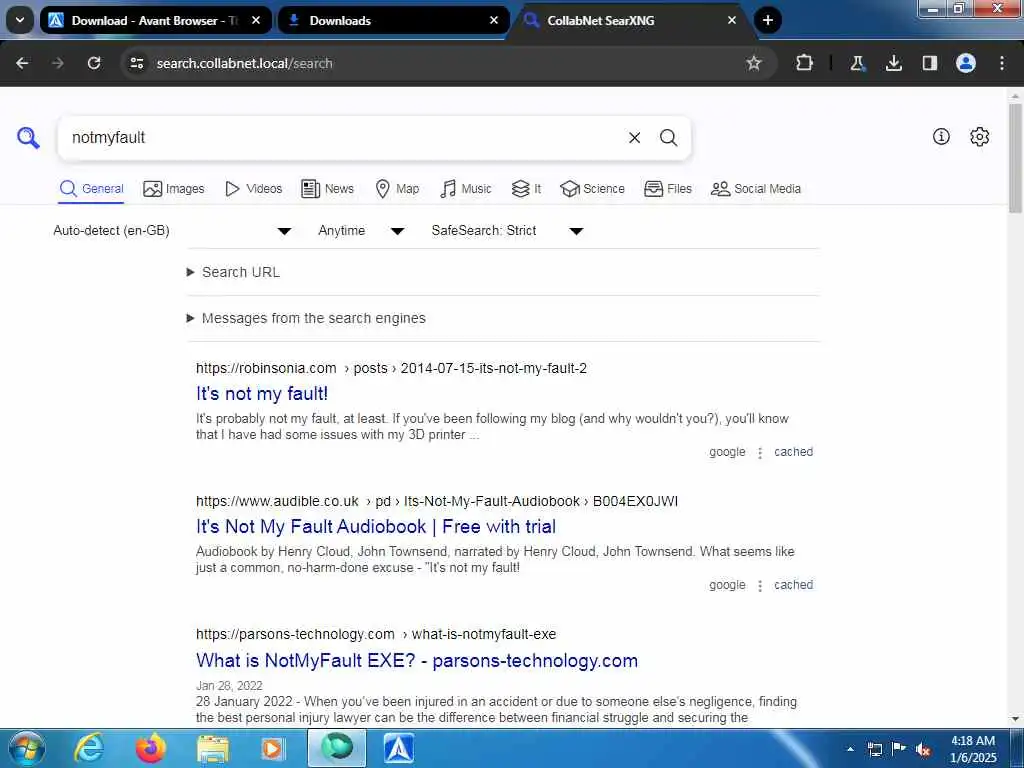Select the Images search category

pyautogui.click(x=174, y=189)
